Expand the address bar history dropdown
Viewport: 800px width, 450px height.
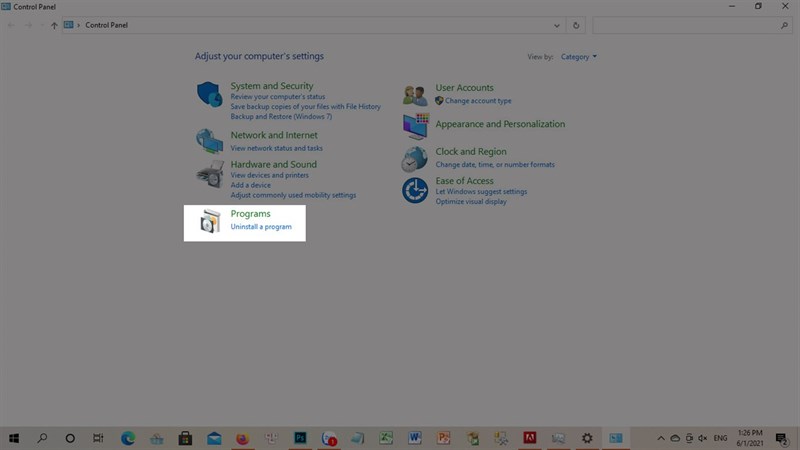pyautogui.click(x=557, y=26)
